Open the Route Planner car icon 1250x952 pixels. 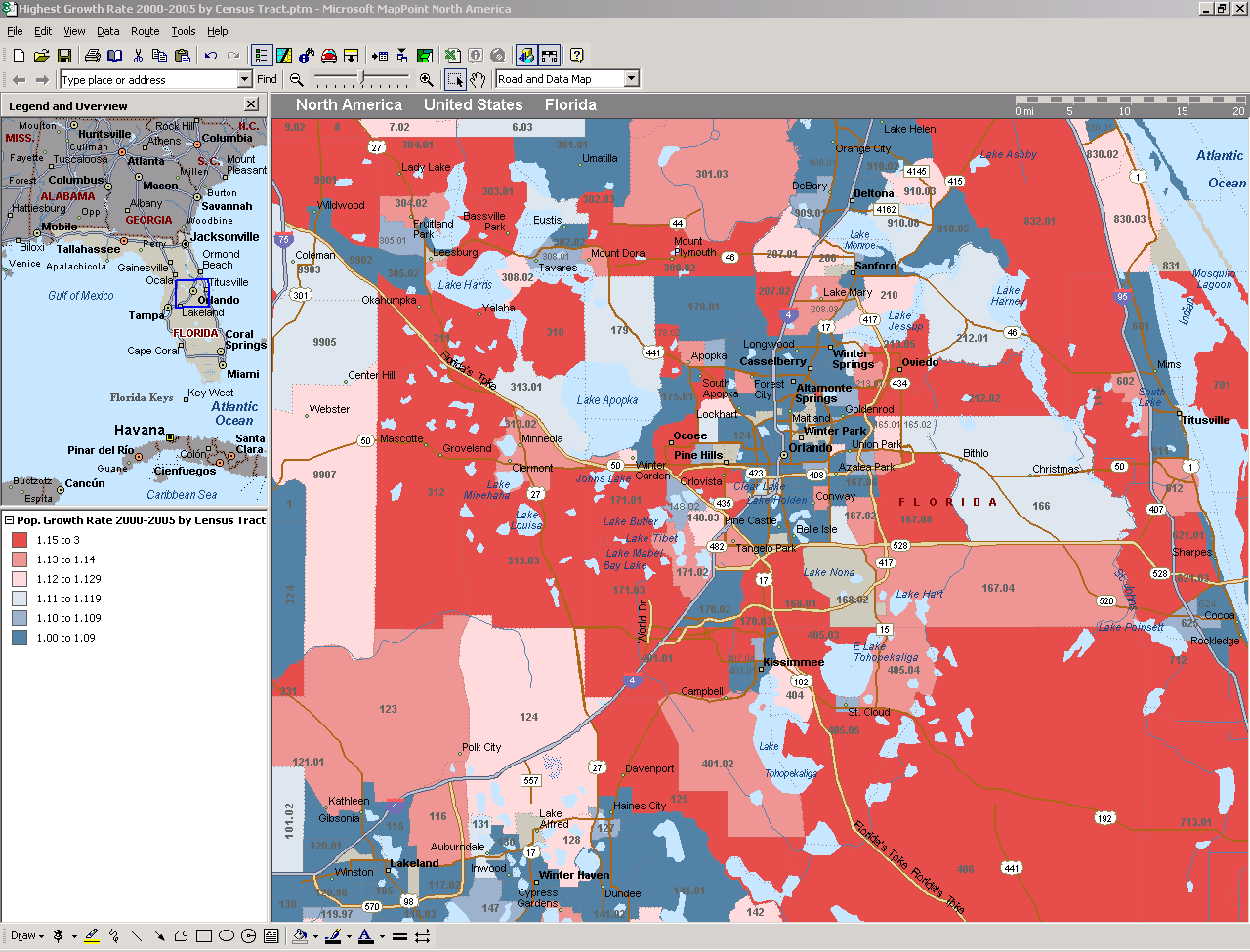[329, 56]
